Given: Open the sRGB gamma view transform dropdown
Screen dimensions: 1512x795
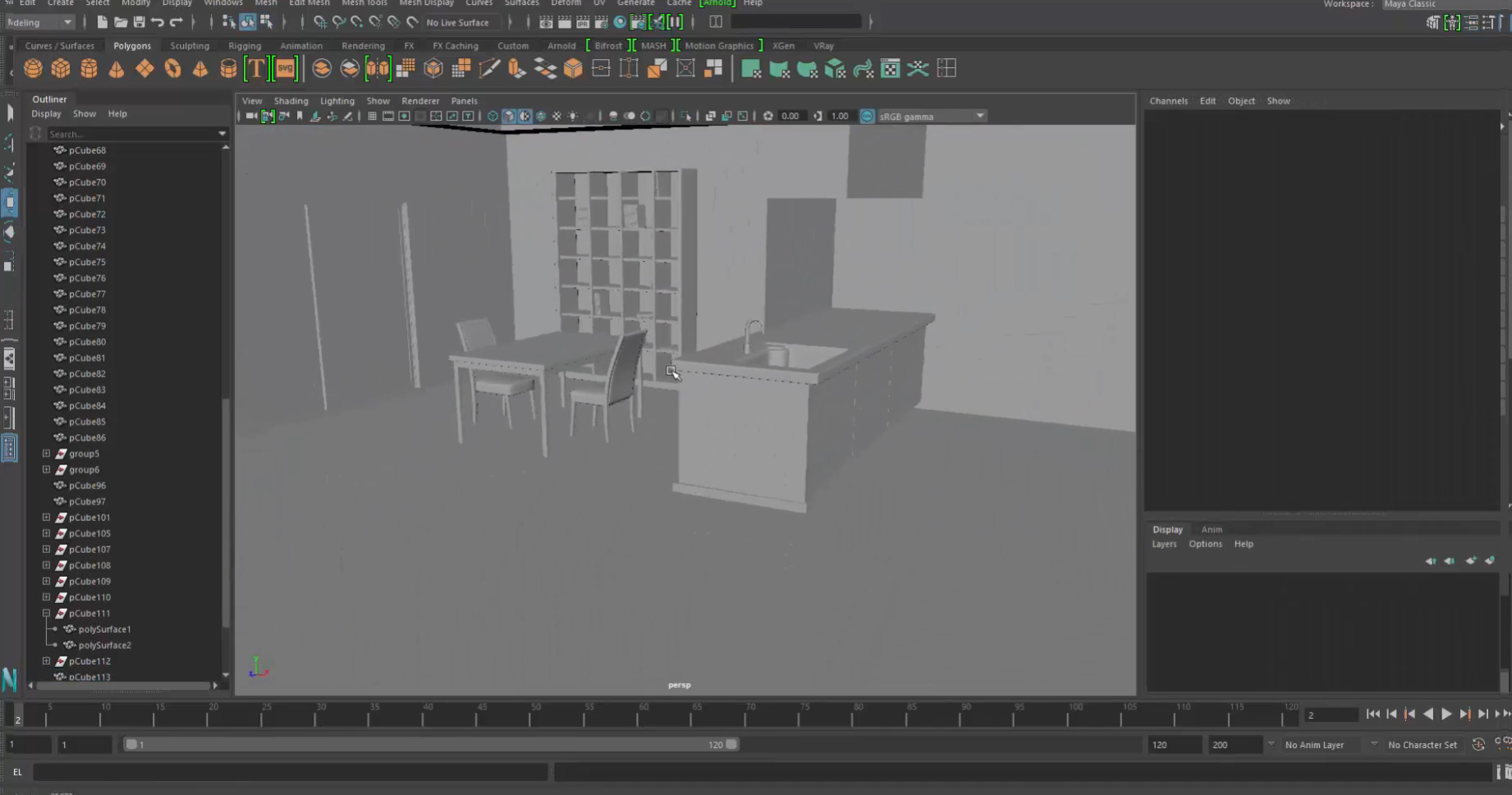Looking at the screenshot, I should [x=979, y=117].
